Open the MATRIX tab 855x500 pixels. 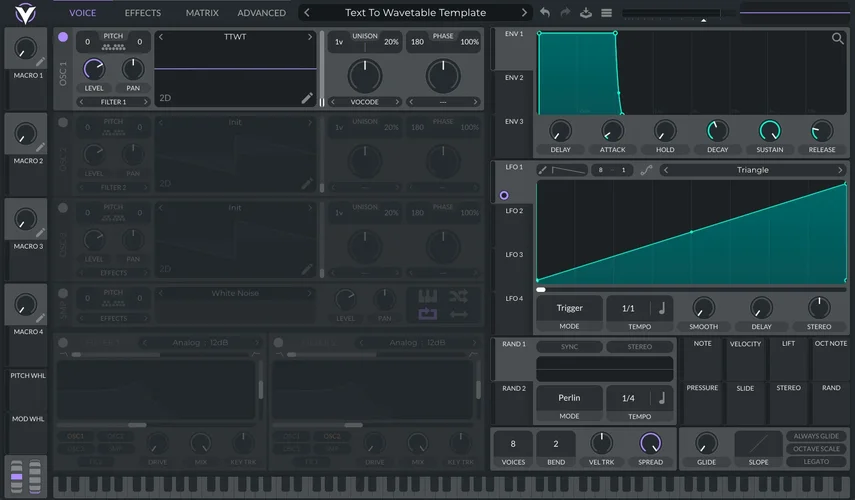(x=202, y=13)
